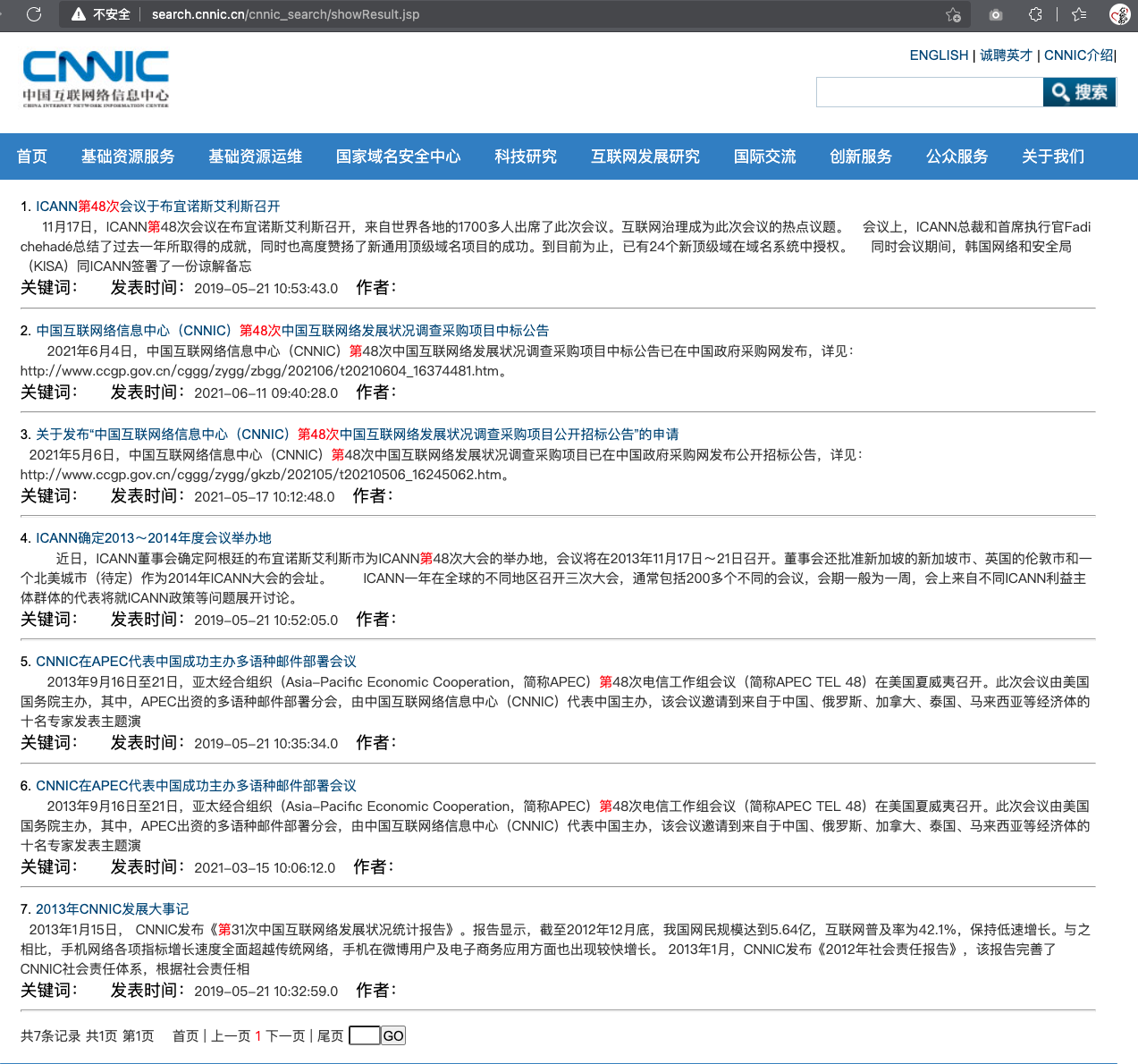1138x1064 pixels.
Task: Click the browser address bar URL
Action: click(285, 14)
